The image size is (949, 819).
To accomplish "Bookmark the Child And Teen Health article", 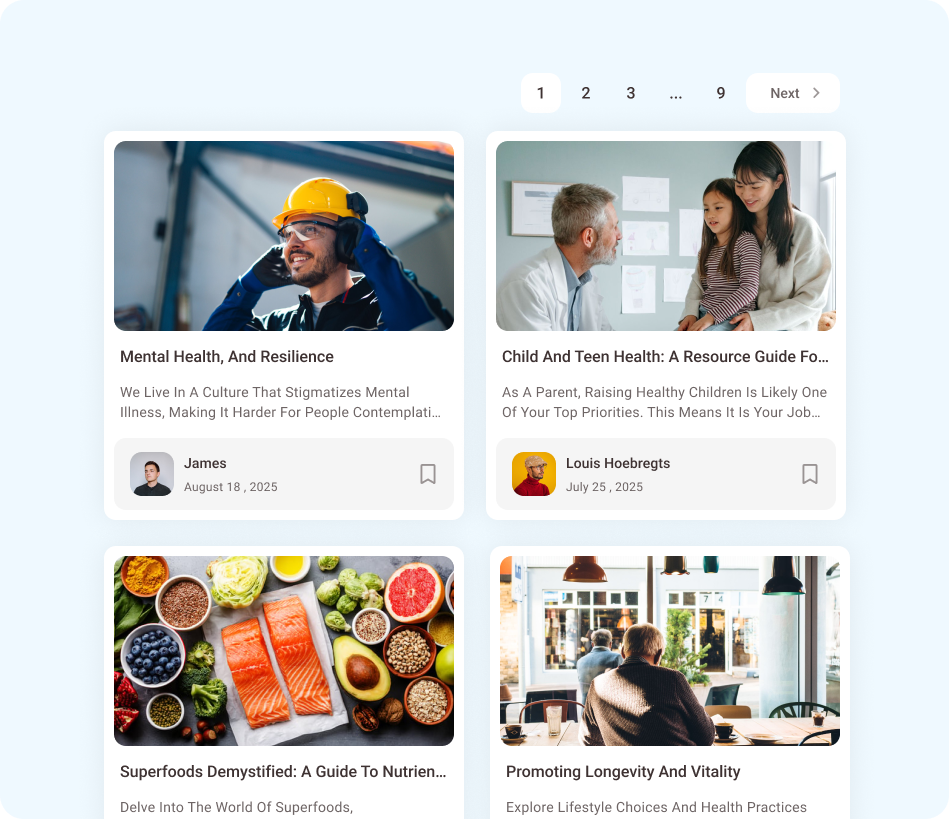I will tap(810, 474).
